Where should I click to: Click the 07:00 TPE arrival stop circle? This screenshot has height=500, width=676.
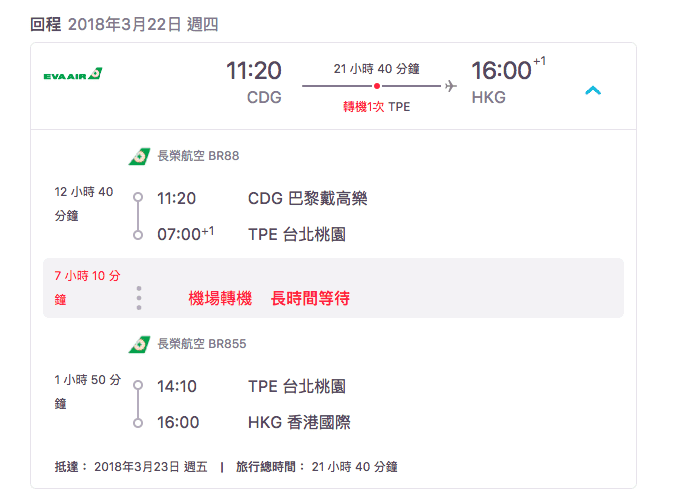pos(138,235)
